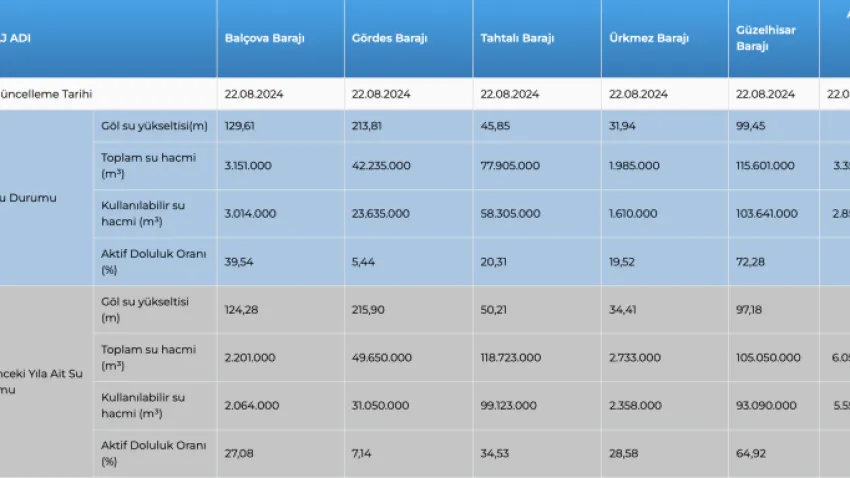Click the Balçova Barajı column header
850x478 pixels.
(x=266, y=38)
